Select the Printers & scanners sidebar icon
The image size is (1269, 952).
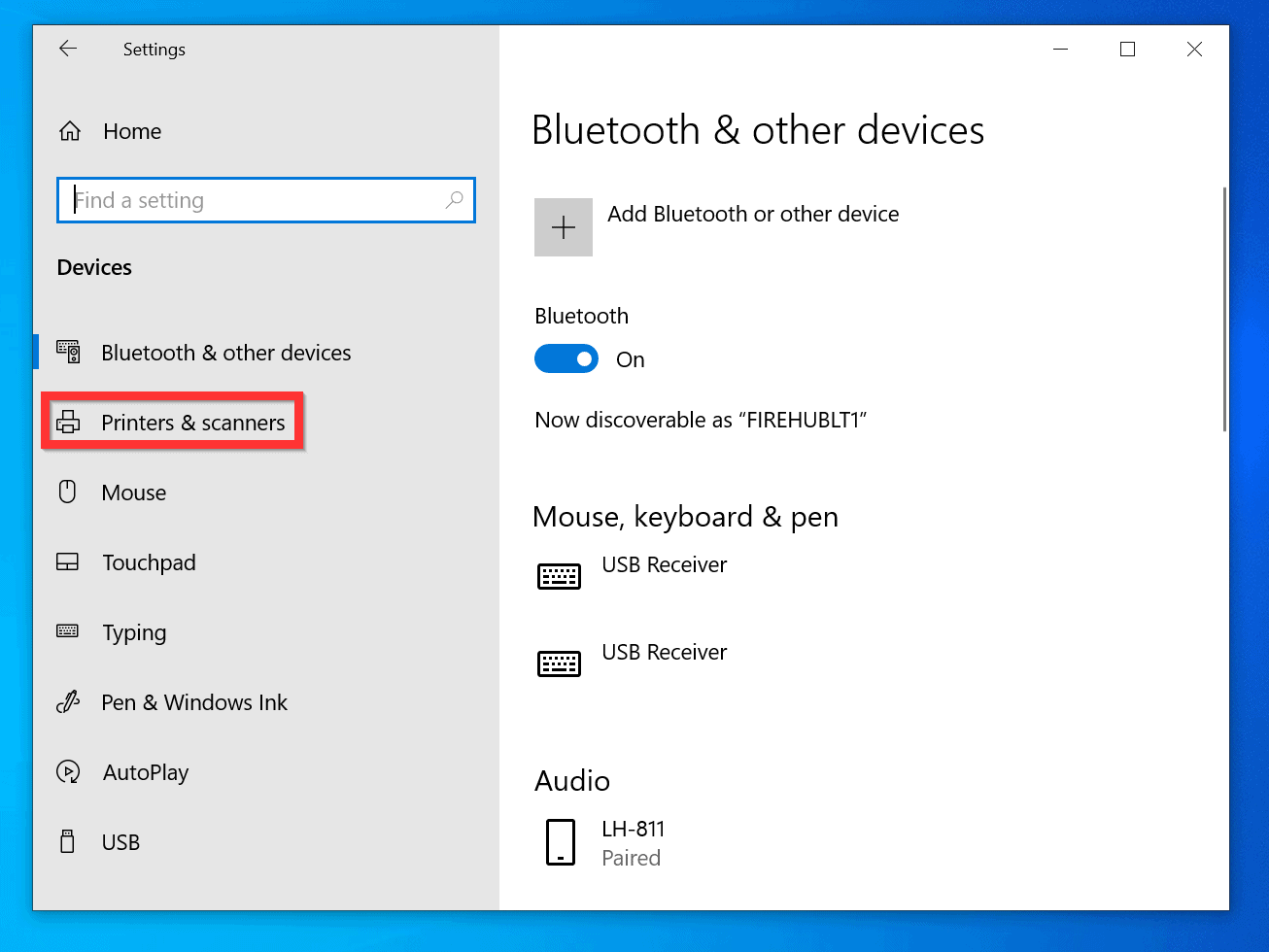click(68, 422)
